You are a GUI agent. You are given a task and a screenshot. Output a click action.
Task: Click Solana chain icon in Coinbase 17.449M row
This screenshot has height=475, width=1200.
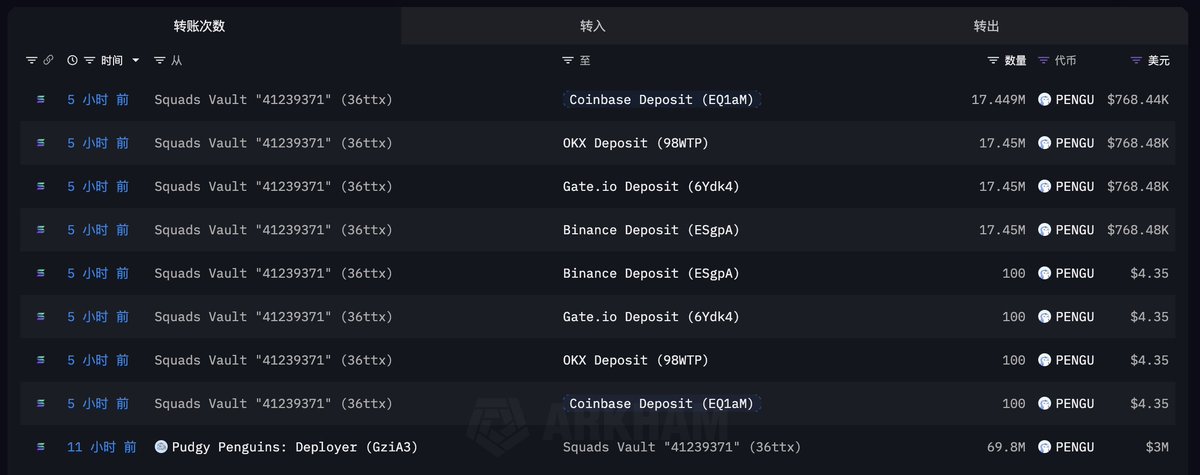pyautogui.click(x=41, y=99)
